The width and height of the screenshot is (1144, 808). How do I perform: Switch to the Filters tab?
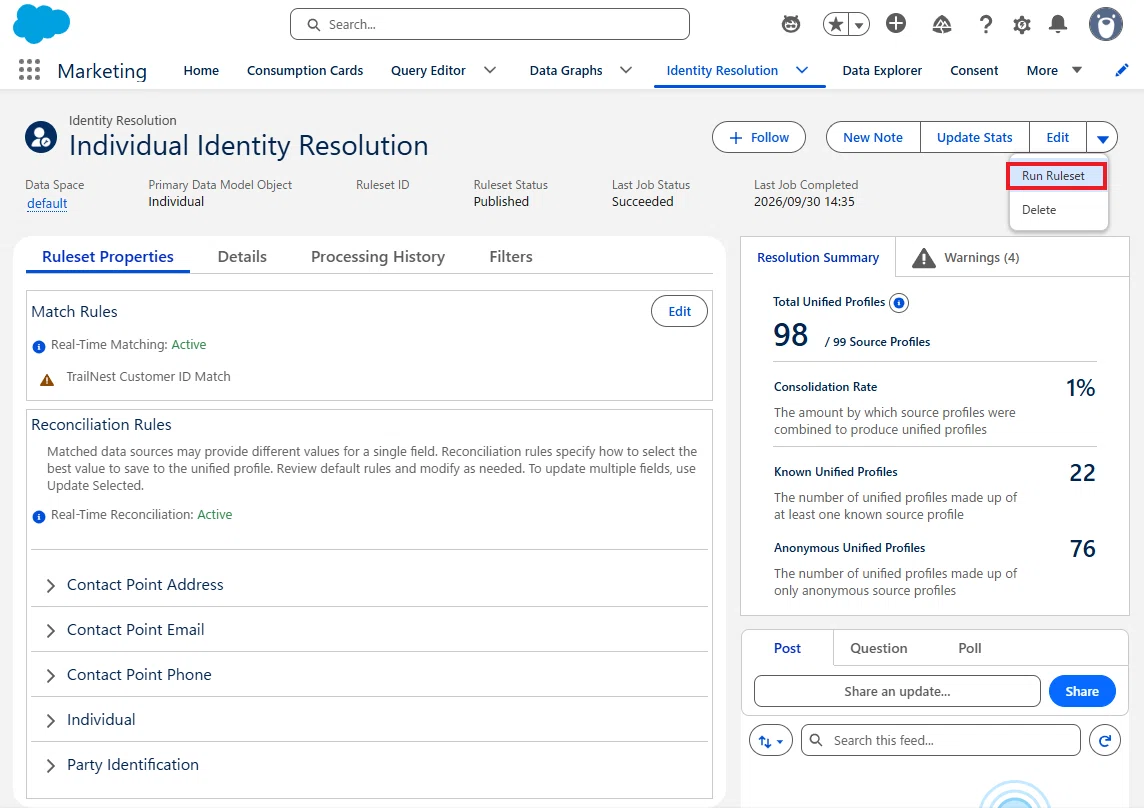(511, 257)
